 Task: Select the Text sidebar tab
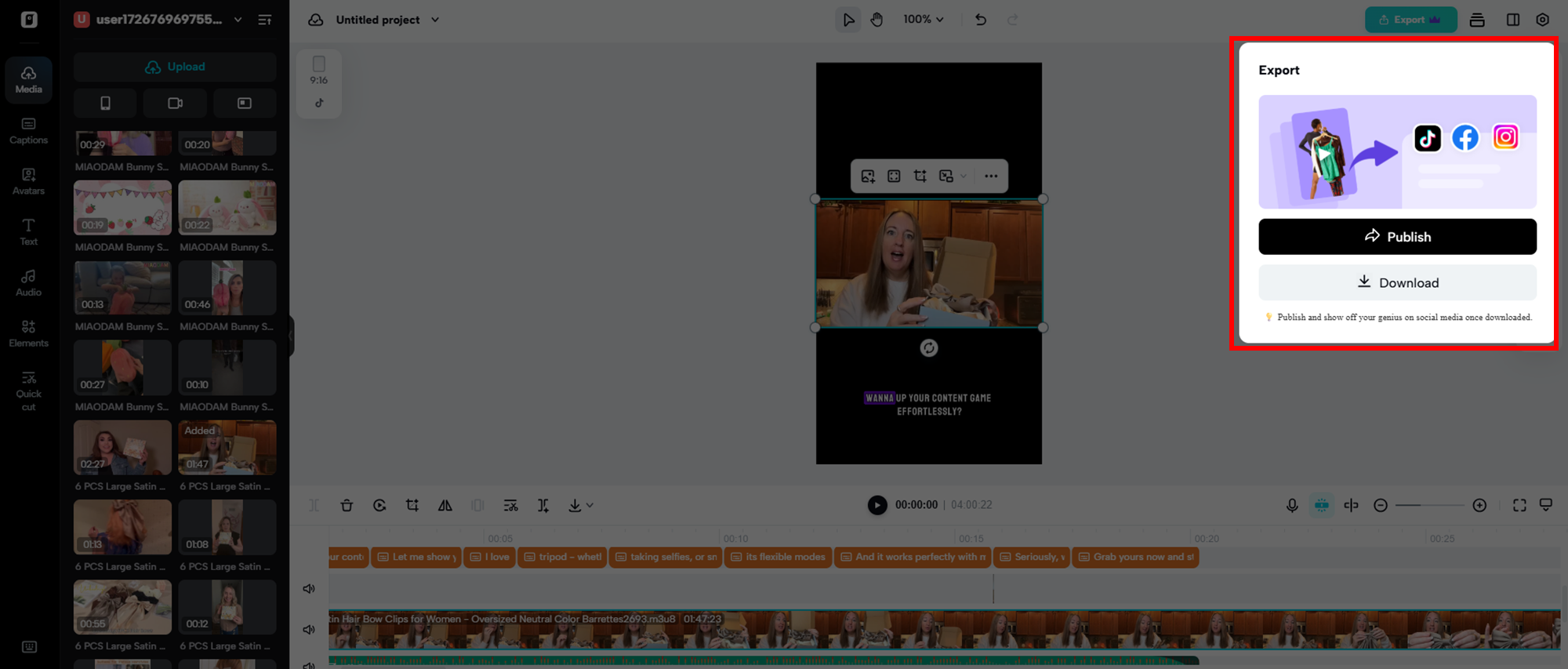[29, 232]
